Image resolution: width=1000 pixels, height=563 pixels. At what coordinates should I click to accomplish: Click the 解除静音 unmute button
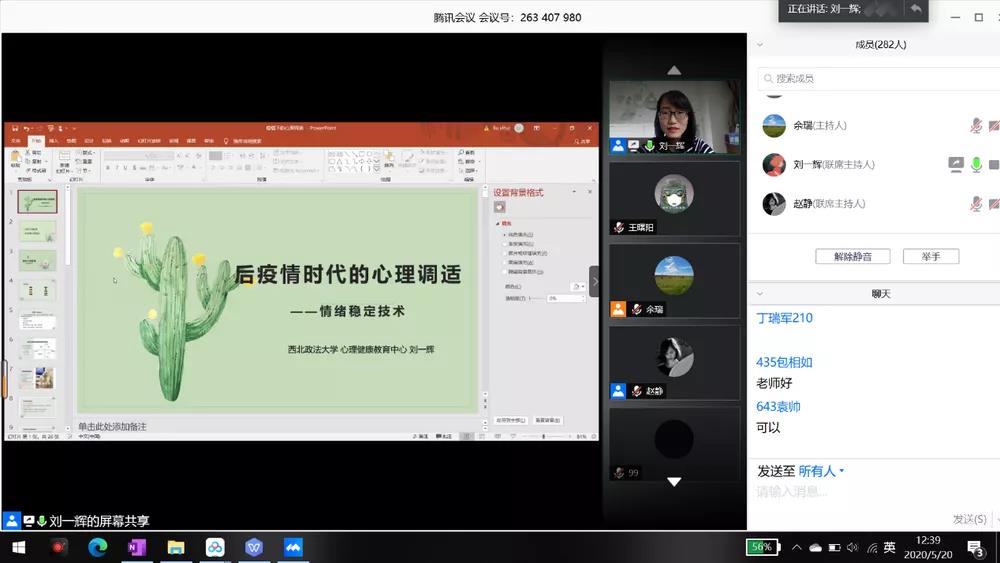(852, 257)
